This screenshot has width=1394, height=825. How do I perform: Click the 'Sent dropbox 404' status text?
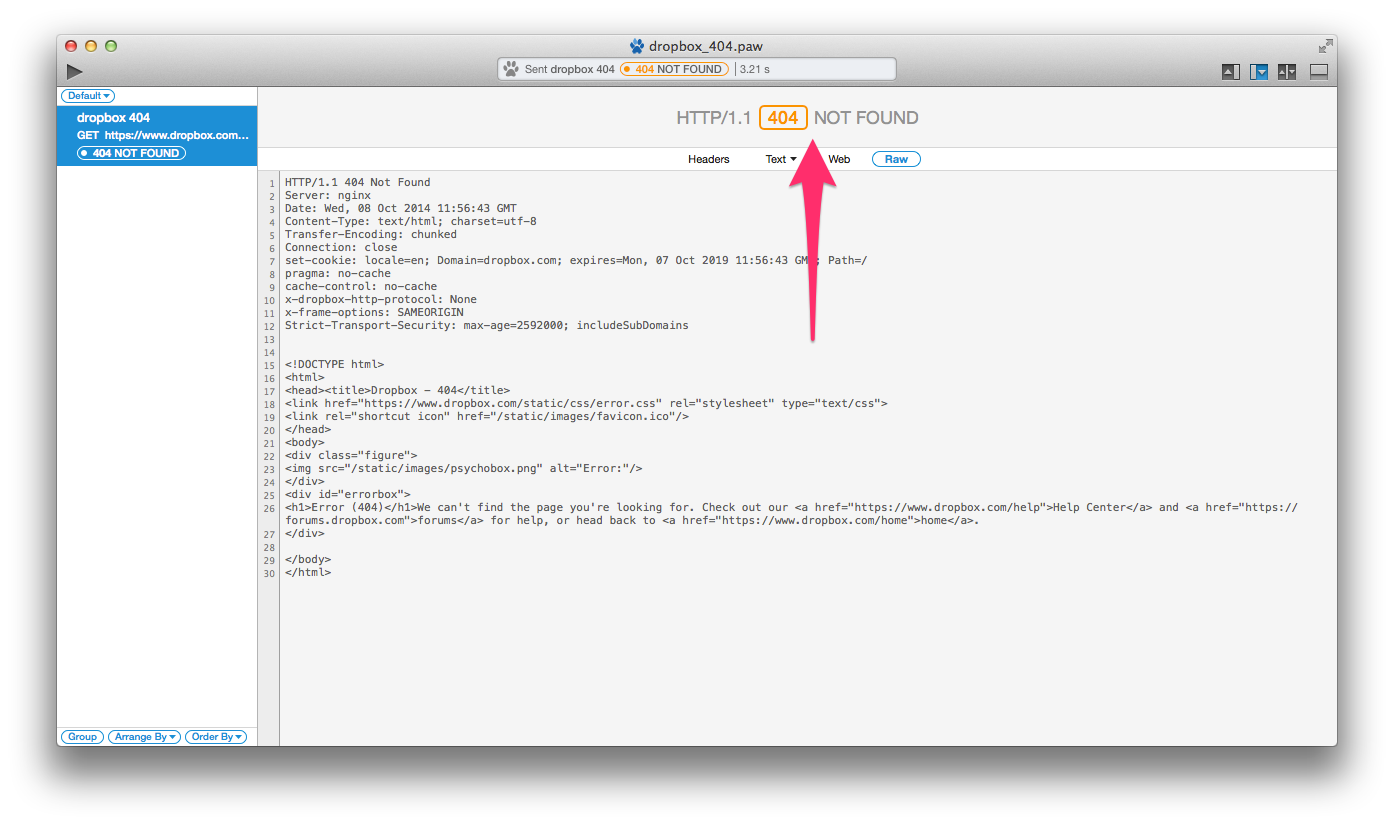pos(569,70)
